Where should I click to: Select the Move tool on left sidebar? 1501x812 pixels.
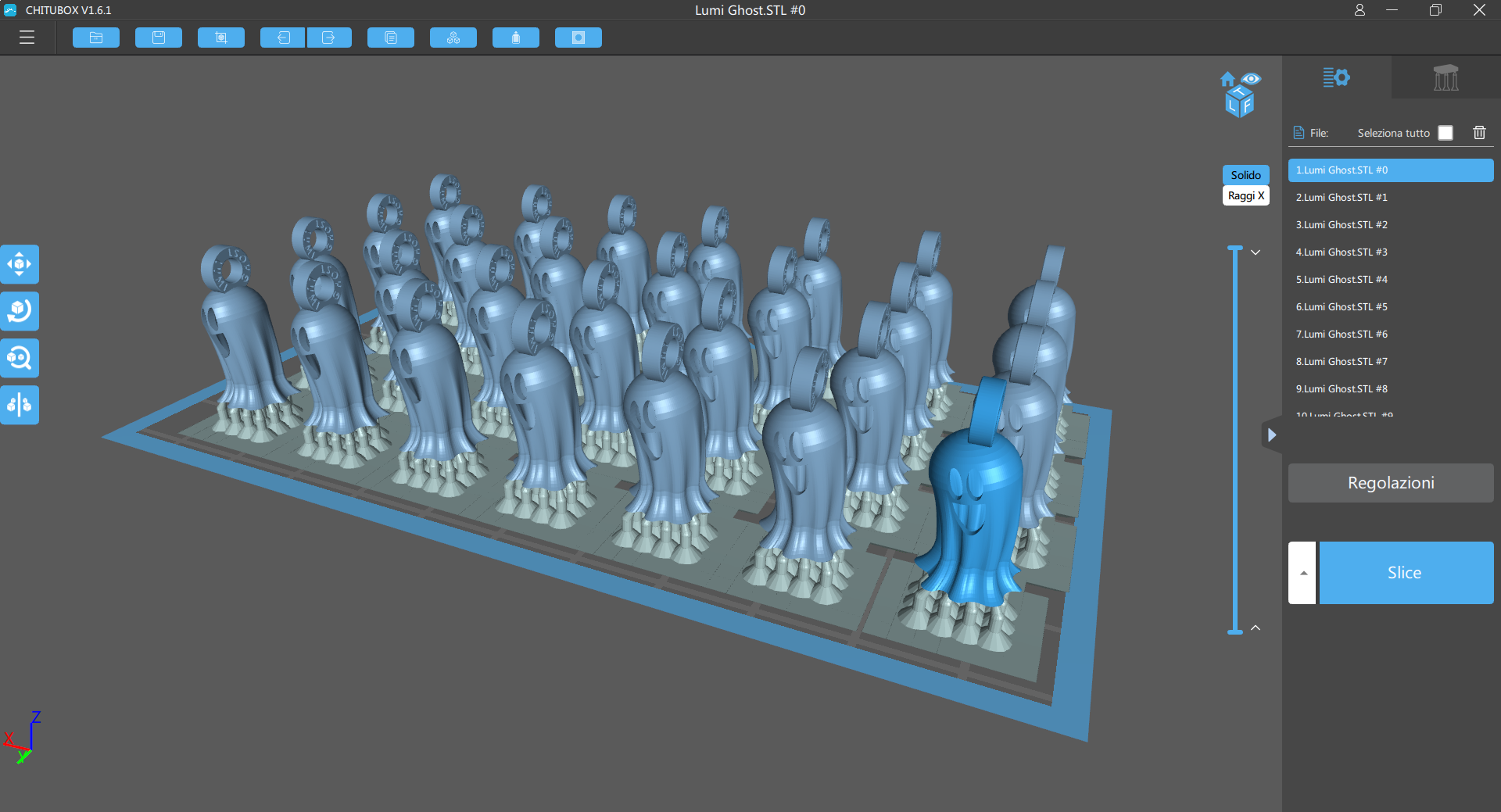click(x=20, y=264)
